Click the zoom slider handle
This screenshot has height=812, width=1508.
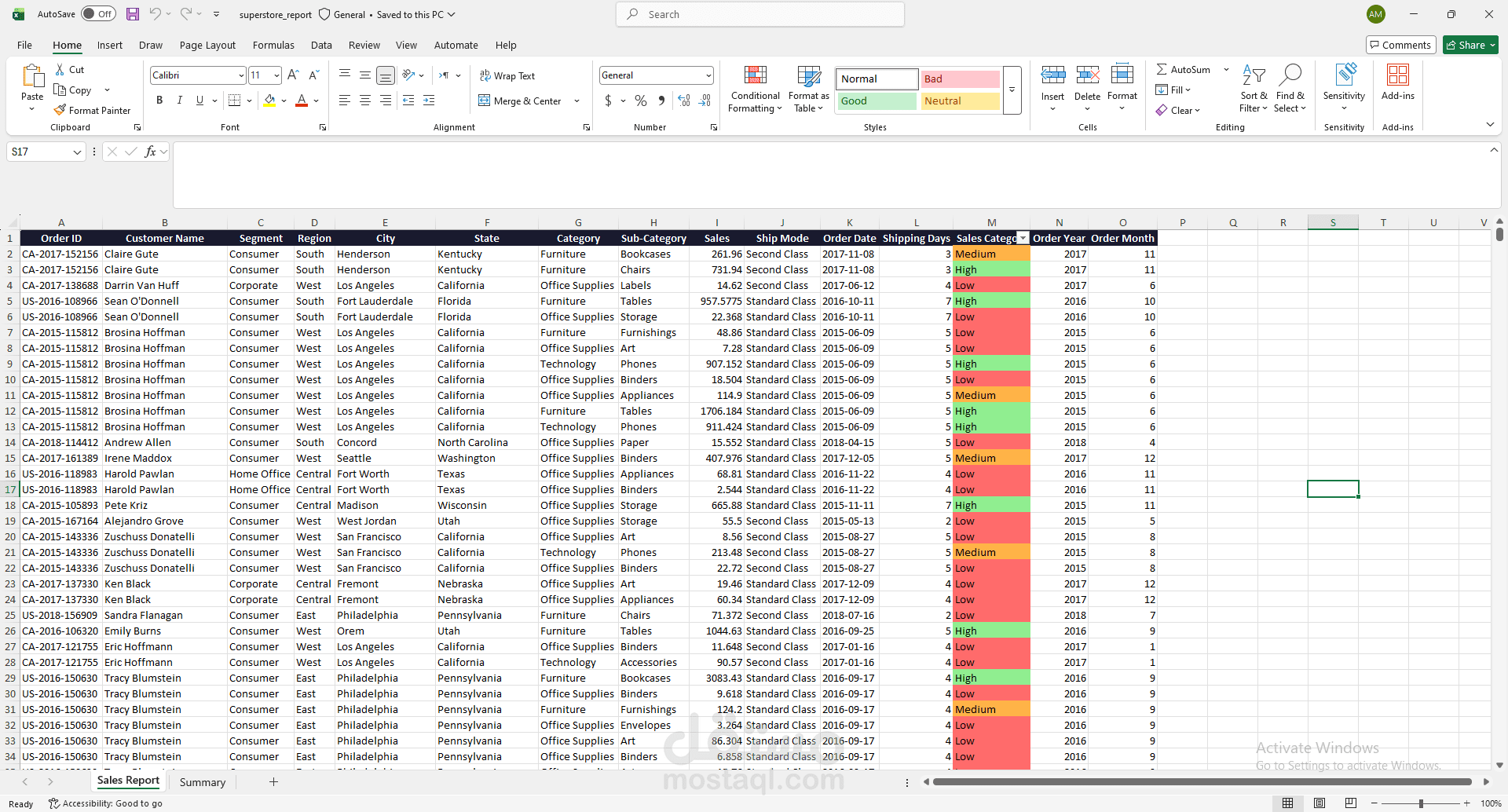pyautogui.click(x=1421, y=803)
